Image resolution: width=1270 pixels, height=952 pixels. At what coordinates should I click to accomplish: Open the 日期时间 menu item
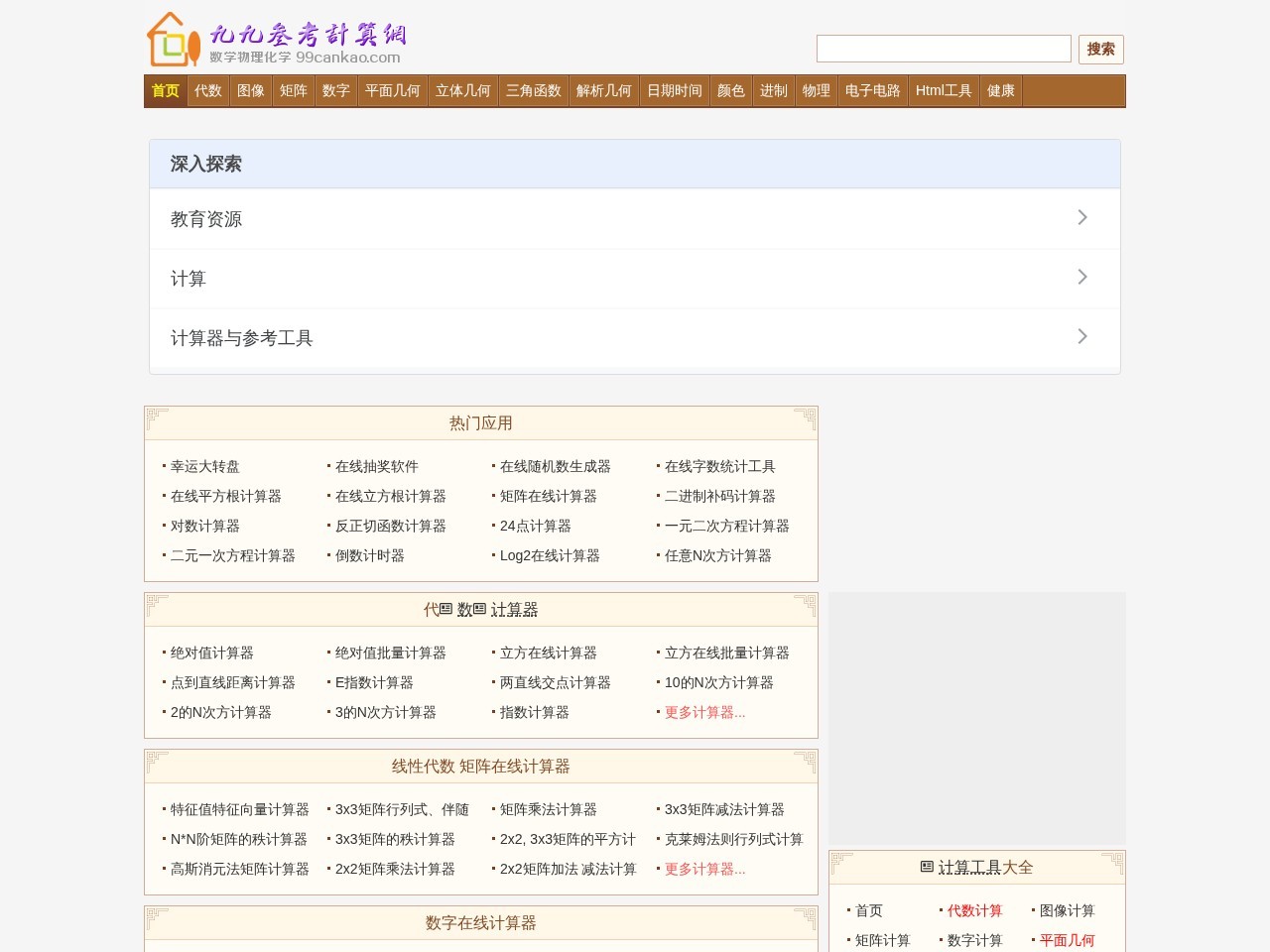click(675, 90)
